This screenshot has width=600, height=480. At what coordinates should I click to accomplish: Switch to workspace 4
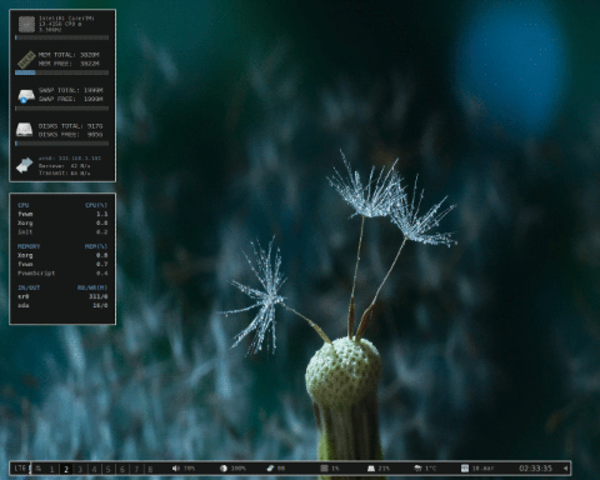[94, 469]
